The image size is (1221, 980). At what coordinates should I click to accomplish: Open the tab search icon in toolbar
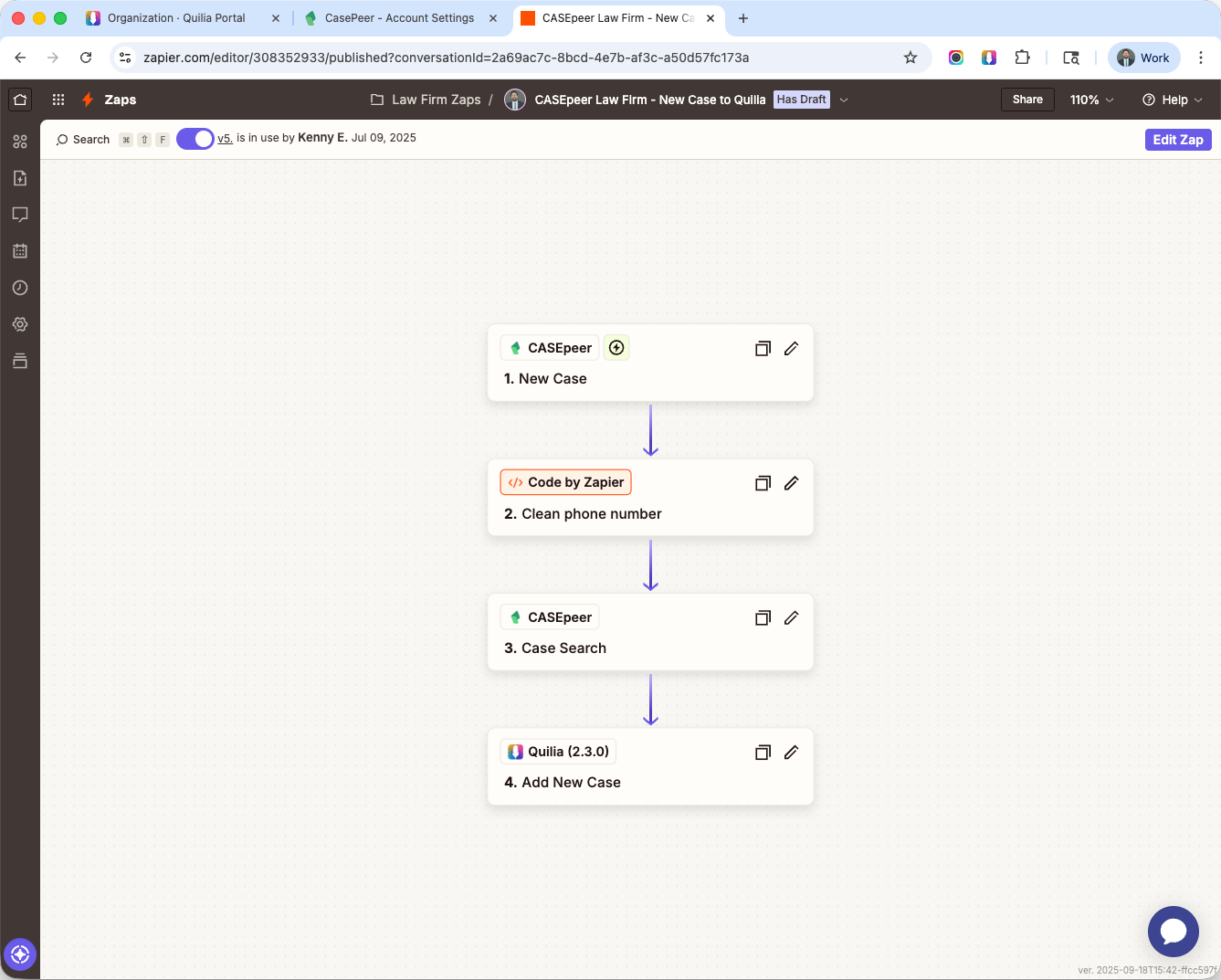click(1071, 58)
